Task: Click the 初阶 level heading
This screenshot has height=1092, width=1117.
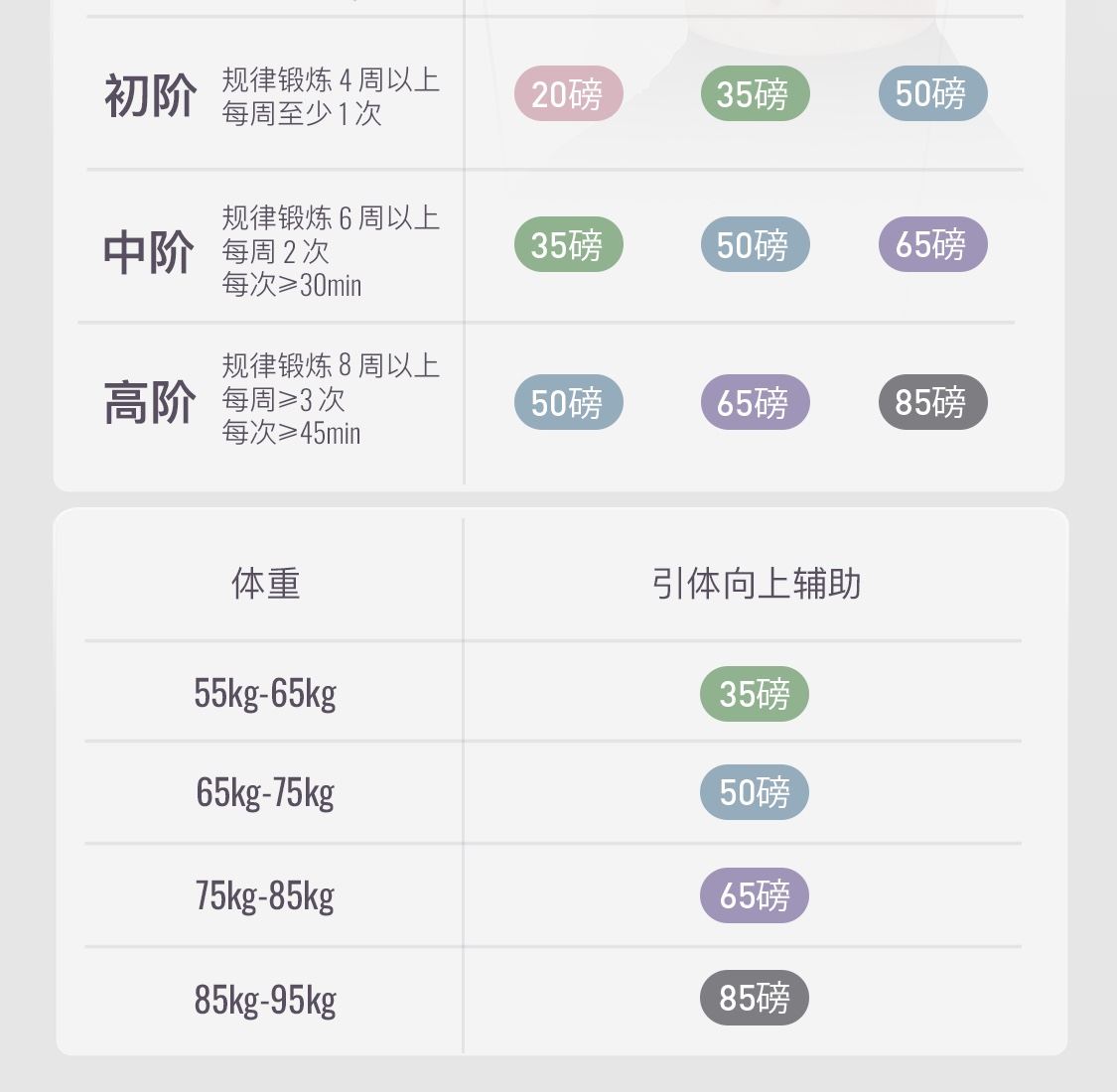Action: point(150,96)
